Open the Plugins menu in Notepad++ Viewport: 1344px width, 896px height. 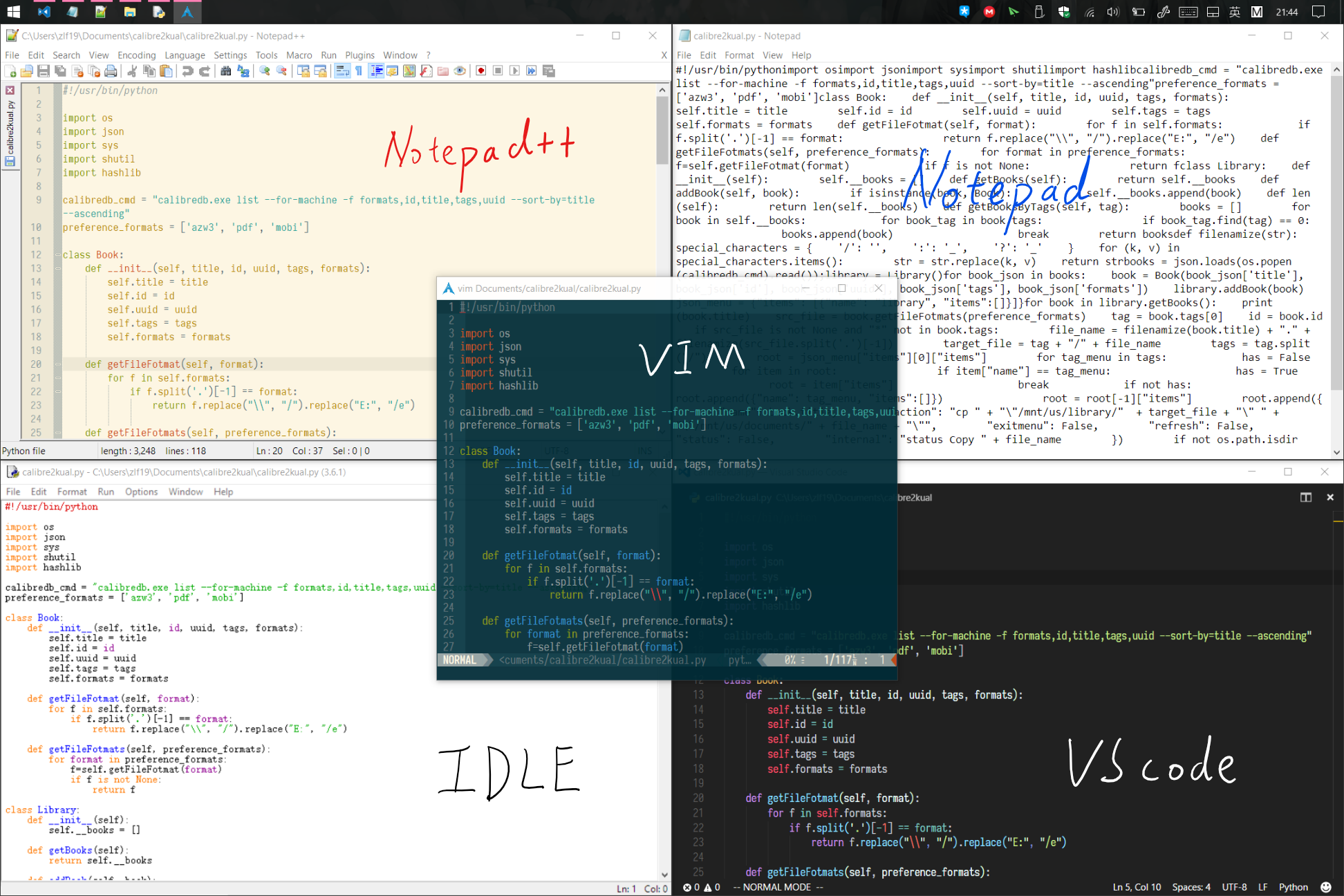pos(360,55)
